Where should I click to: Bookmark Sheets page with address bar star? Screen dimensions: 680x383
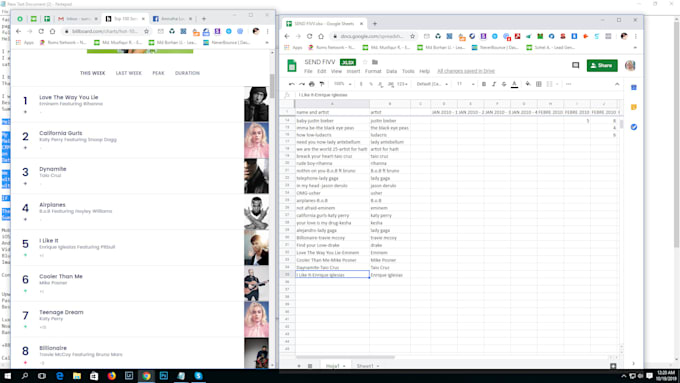click(x=412, y=36)
